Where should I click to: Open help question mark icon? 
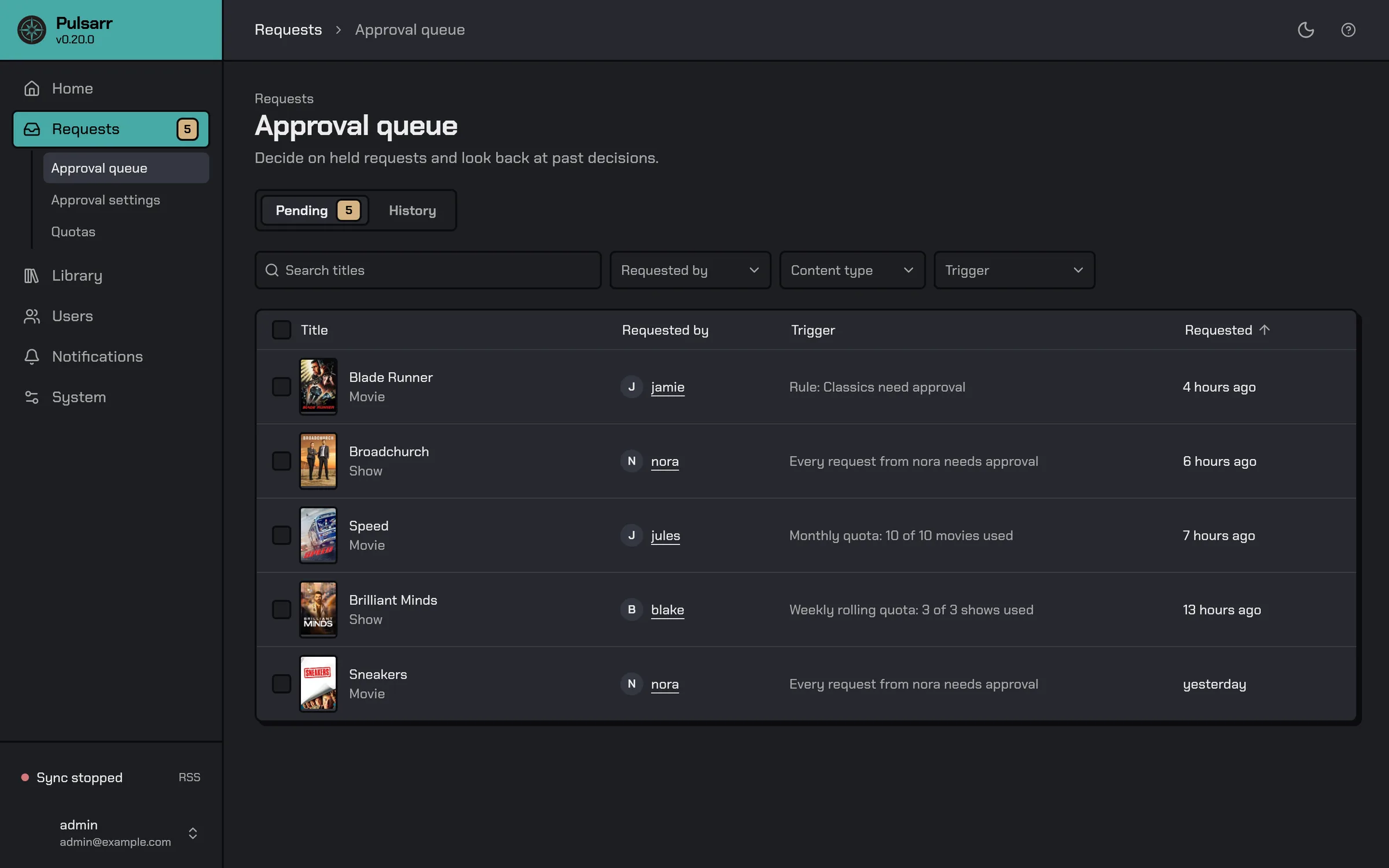(1348, 30)
